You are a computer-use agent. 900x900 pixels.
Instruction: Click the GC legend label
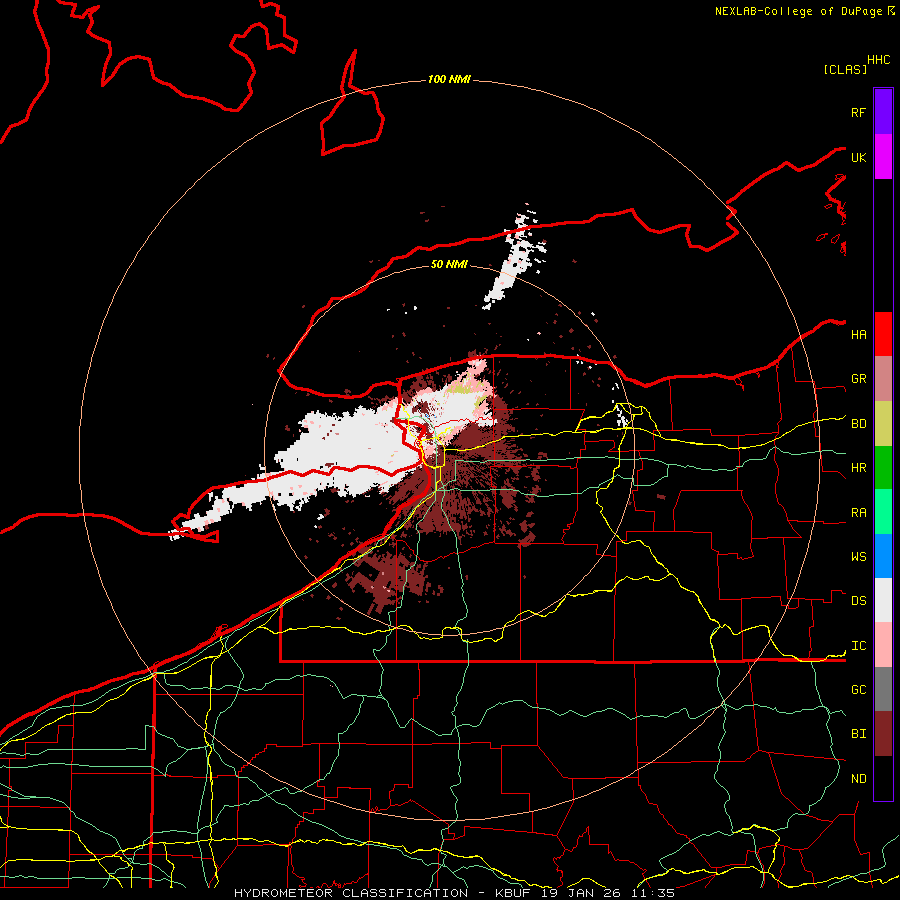coord(858,690)
